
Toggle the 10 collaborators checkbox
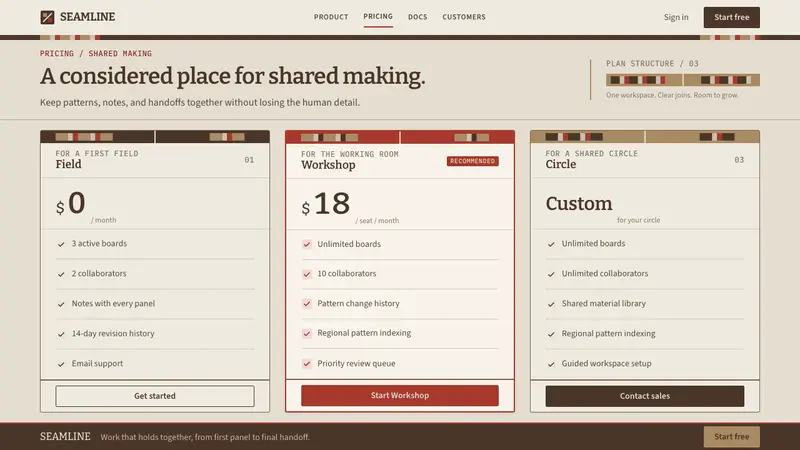click(x=307, y=274)
